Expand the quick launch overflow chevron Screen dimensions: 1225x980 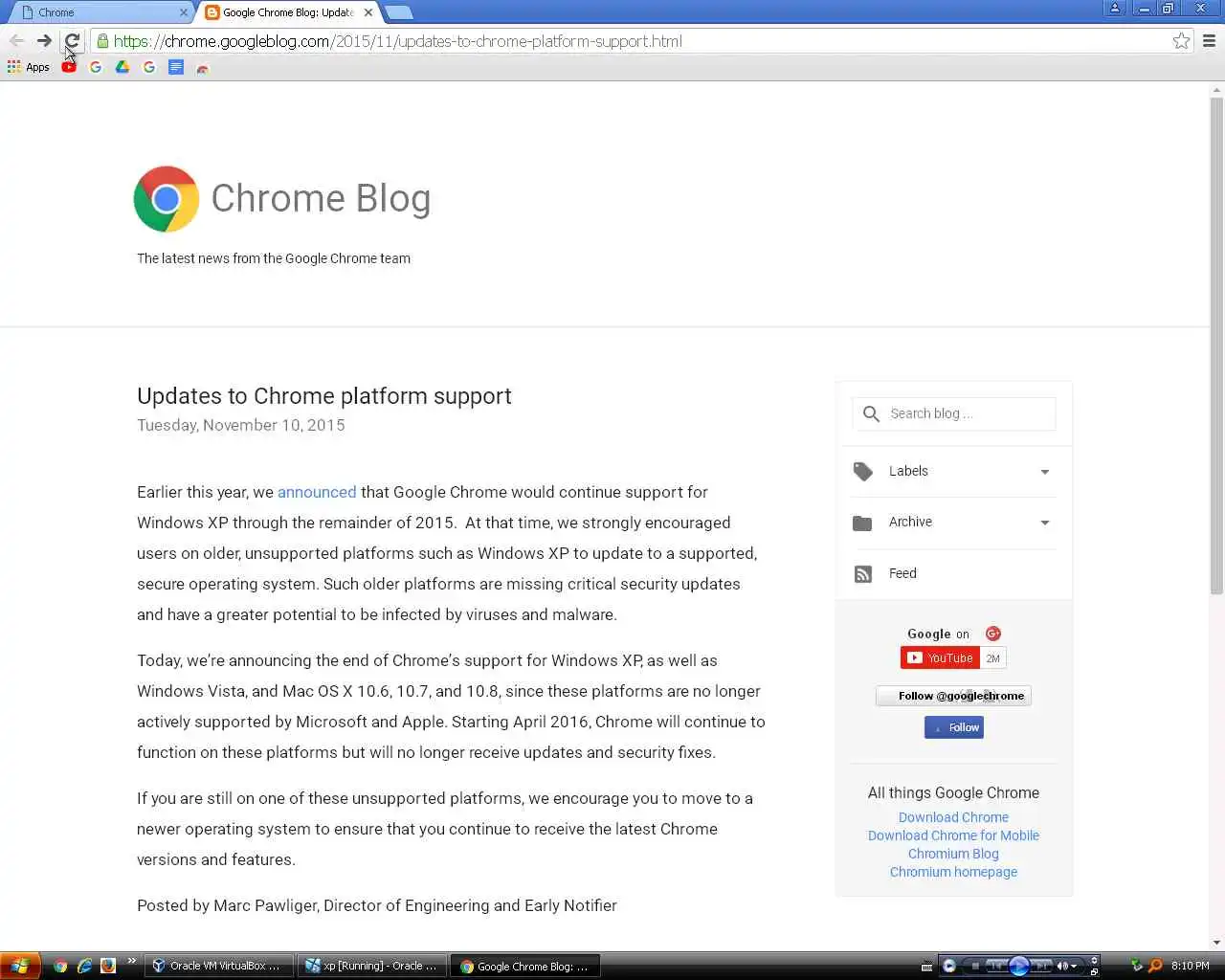click(131, 961)
